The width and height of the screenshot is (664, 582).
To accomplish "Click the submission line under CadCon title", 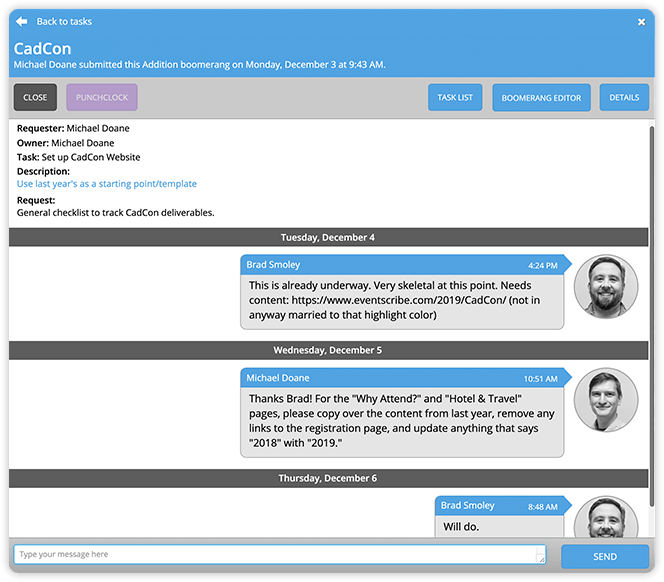I will (x=199, y=65).
